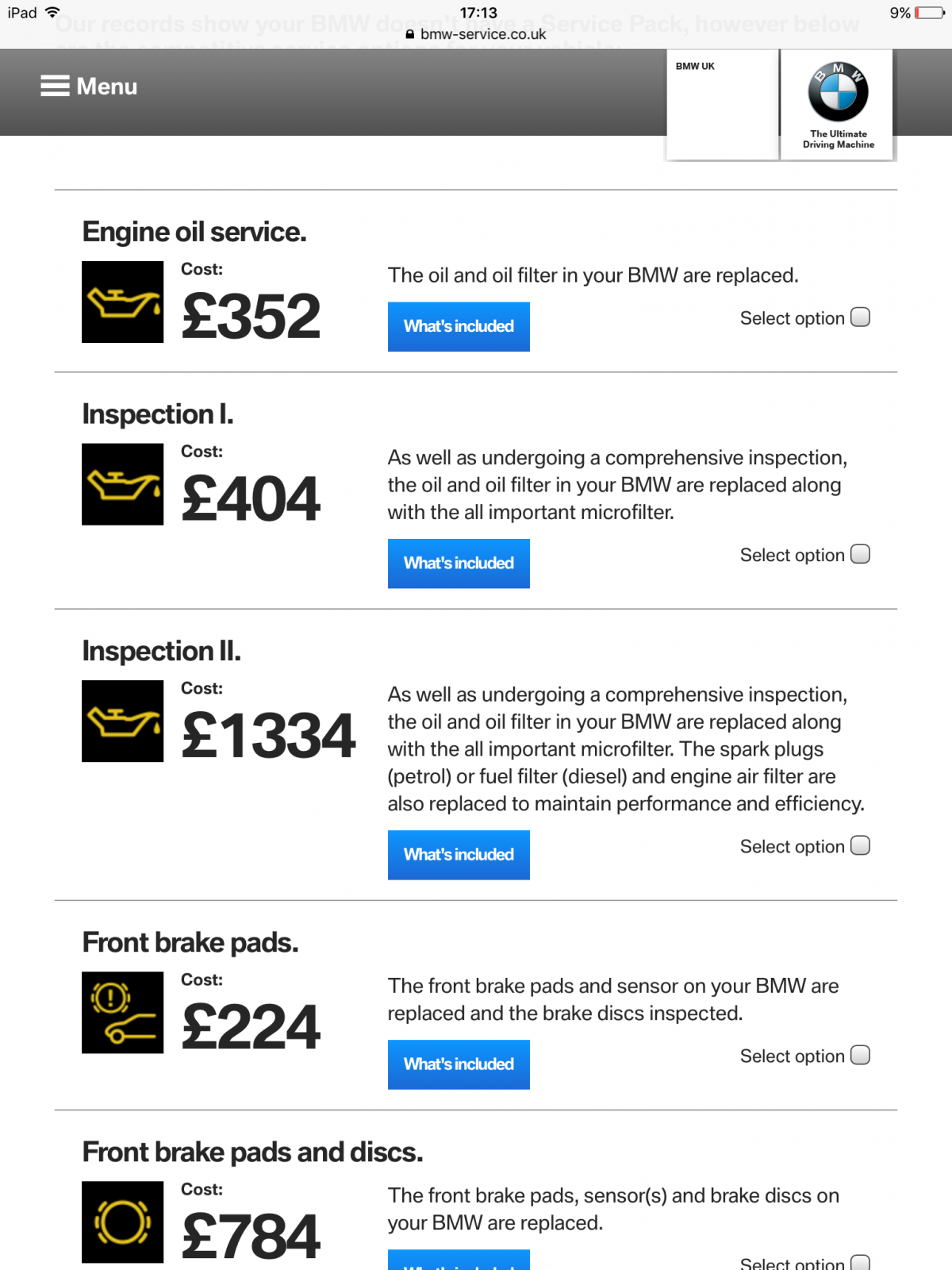The image size is (952, 1270).
Task: Tap the bmw-service.co.uk address bar
Action: click(x=476, y=34)
